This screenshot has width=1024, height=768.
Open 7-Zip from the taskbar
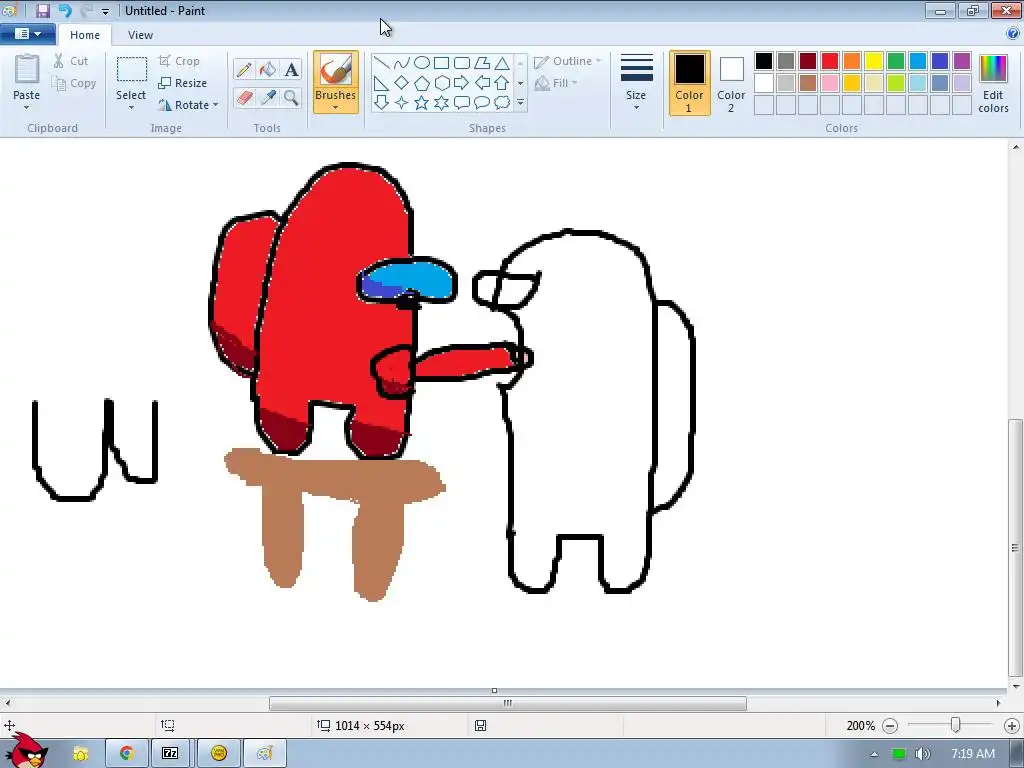click(170, 753)
